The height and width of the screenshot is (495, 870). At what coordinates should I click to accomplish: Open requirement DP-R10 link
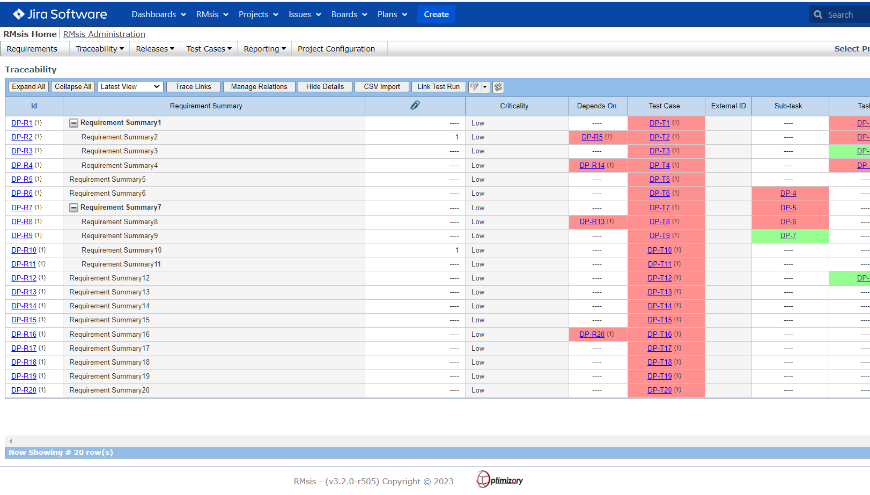pyautogui.click(x=23, y=250)
